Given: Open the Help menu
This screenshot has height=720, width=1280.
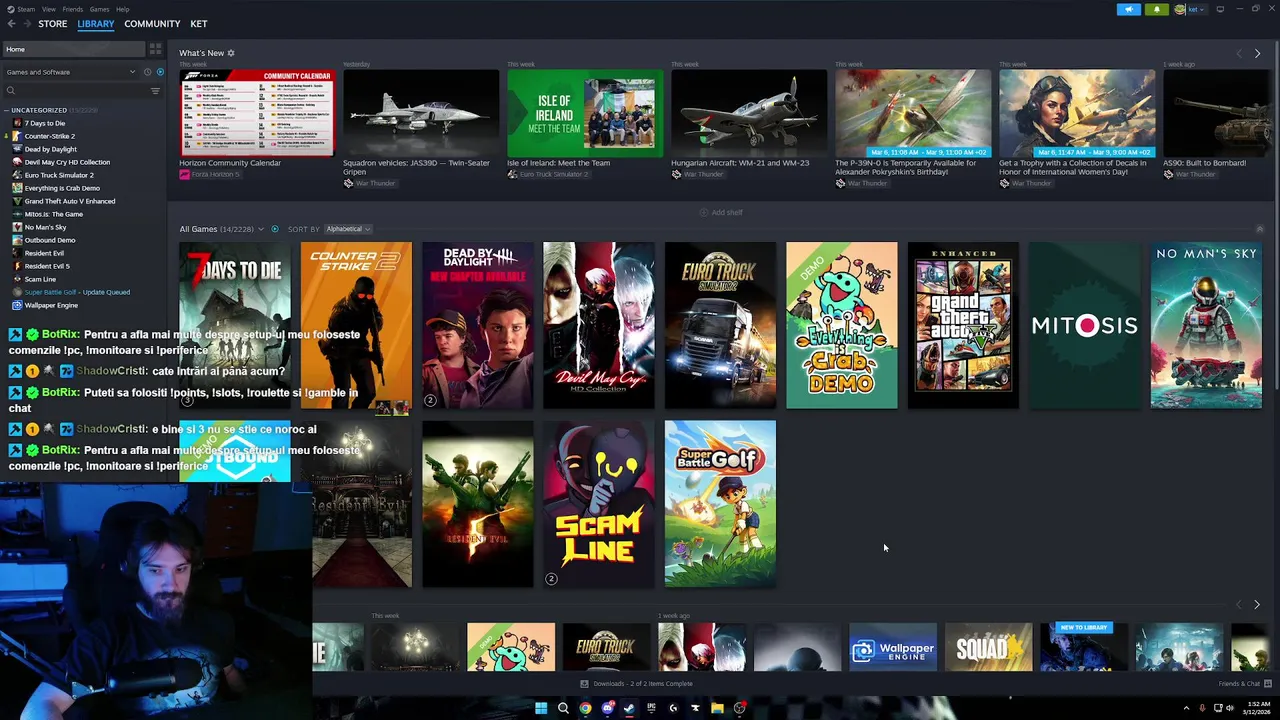Looking at the screenshot, I should tap(122, 9).
